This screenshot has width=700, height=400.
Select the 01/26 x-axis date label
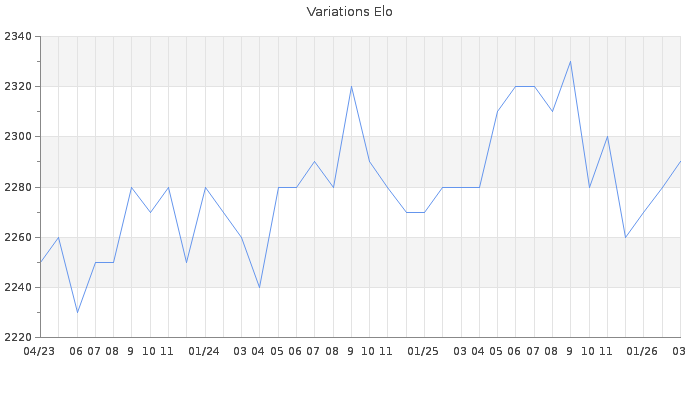coord(642,351)
